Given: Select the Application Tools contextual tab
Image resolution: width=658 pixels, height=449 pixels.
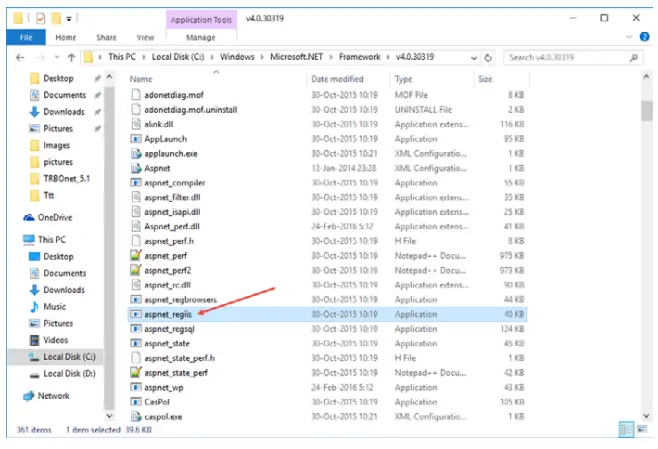Looking at the screenshot, I should click(x=201, y=20).
